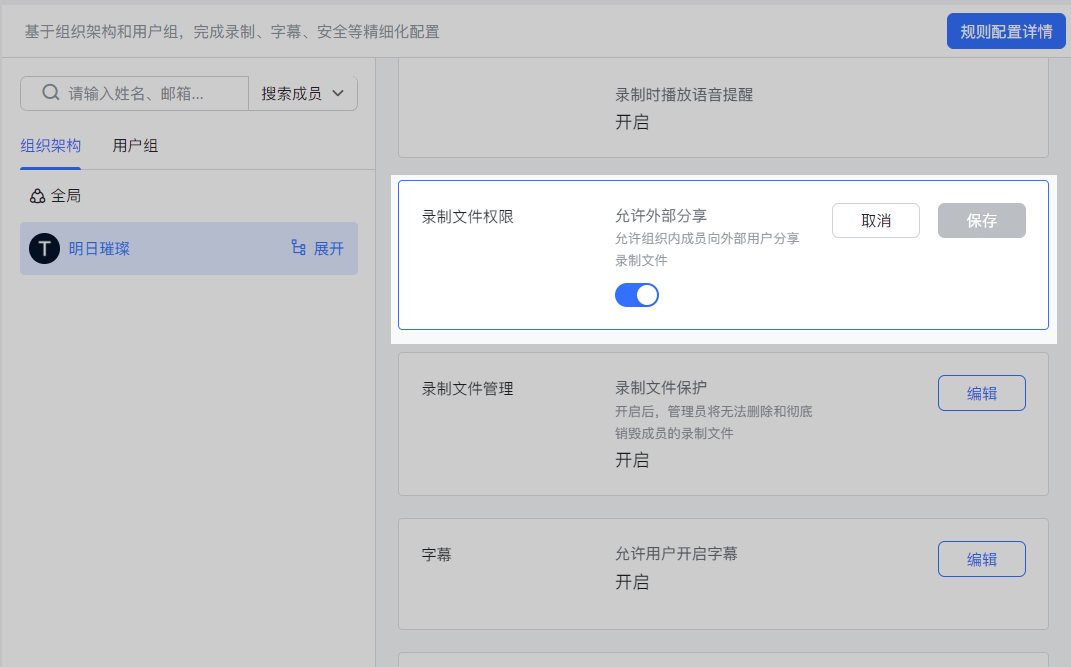The width and height of the screenshot is (1071, 667).
Task: Click the magnifier search icon
Action: click(51, 93)
